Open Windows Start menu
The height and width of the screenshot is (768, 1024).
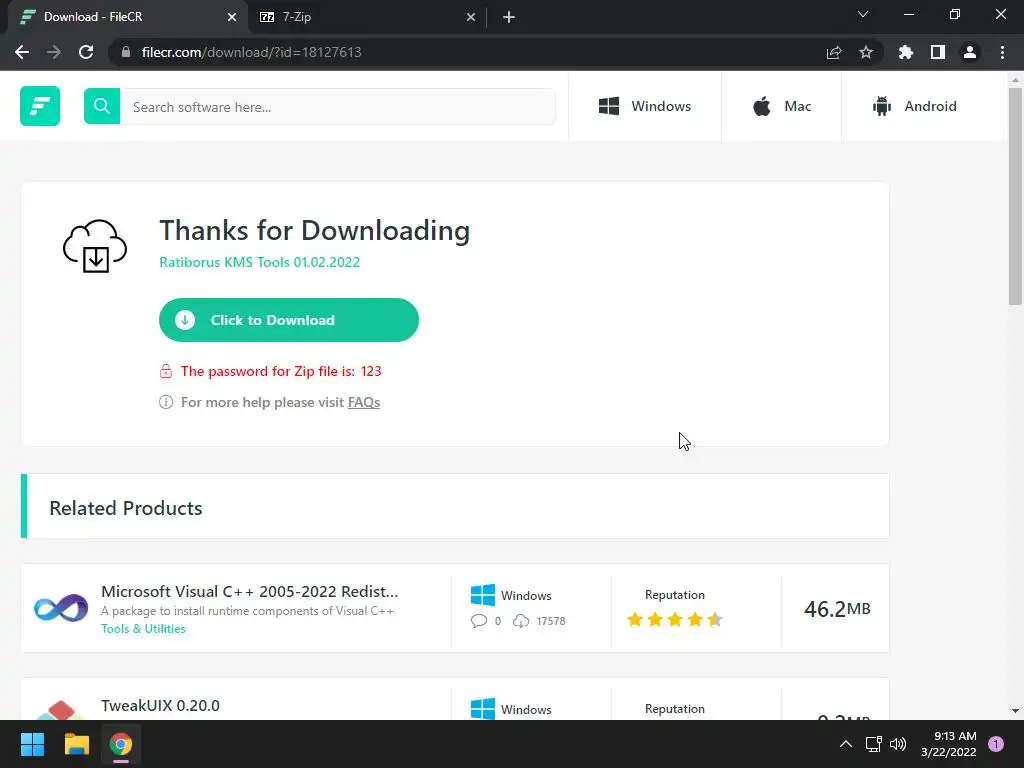click(x=32, y=744)
